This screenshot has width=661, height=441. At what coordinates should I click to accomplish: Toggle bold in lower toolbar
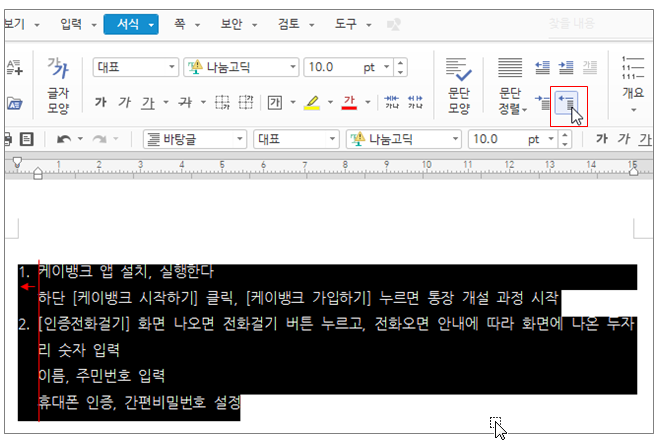pos(602,139)
